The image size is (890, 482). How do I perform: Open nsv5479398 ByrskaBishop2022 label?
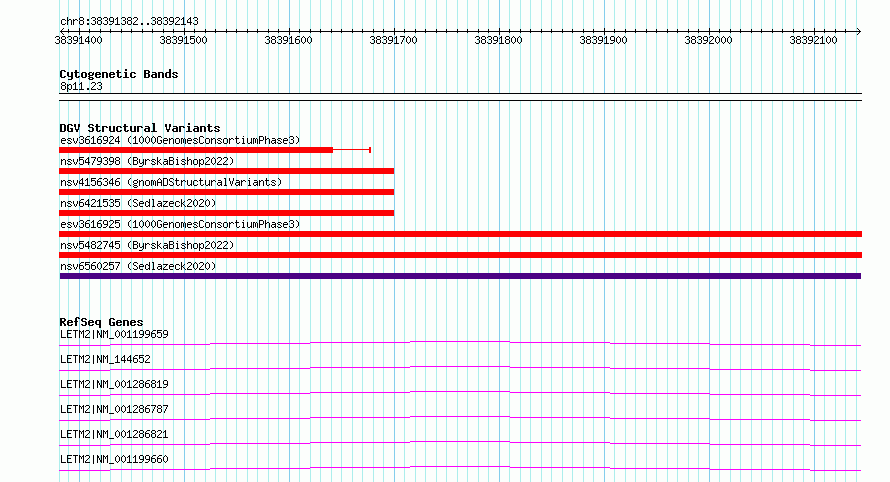147,161
